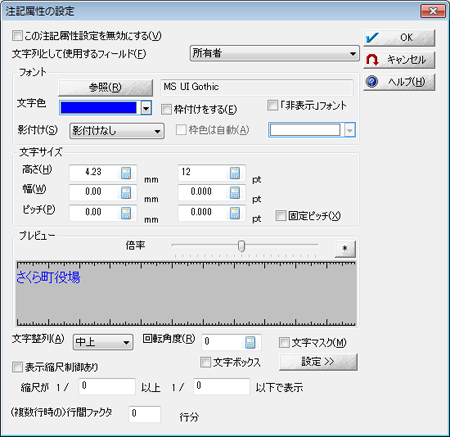Viewport: 450px width, 437px height.
Task: Open calculator for width in pt
Action: [x=235, y=193]
